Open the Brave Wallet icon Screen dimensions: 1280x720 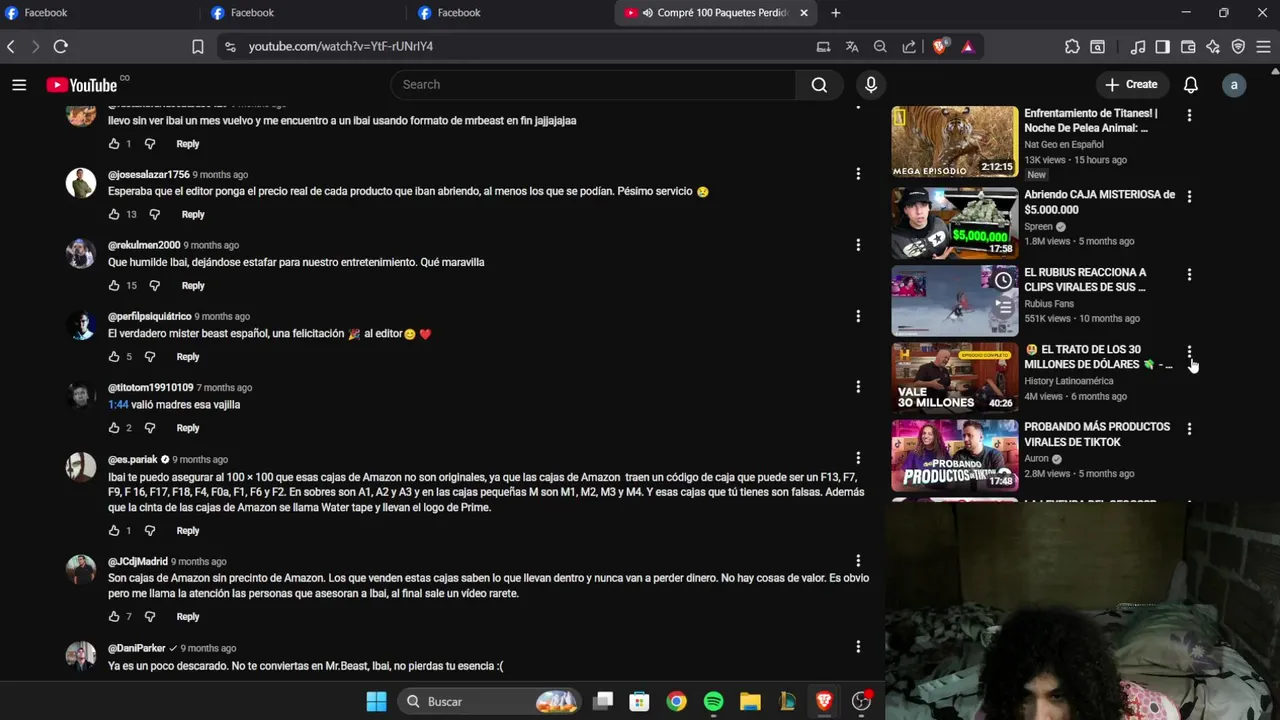click(1188, 46)
